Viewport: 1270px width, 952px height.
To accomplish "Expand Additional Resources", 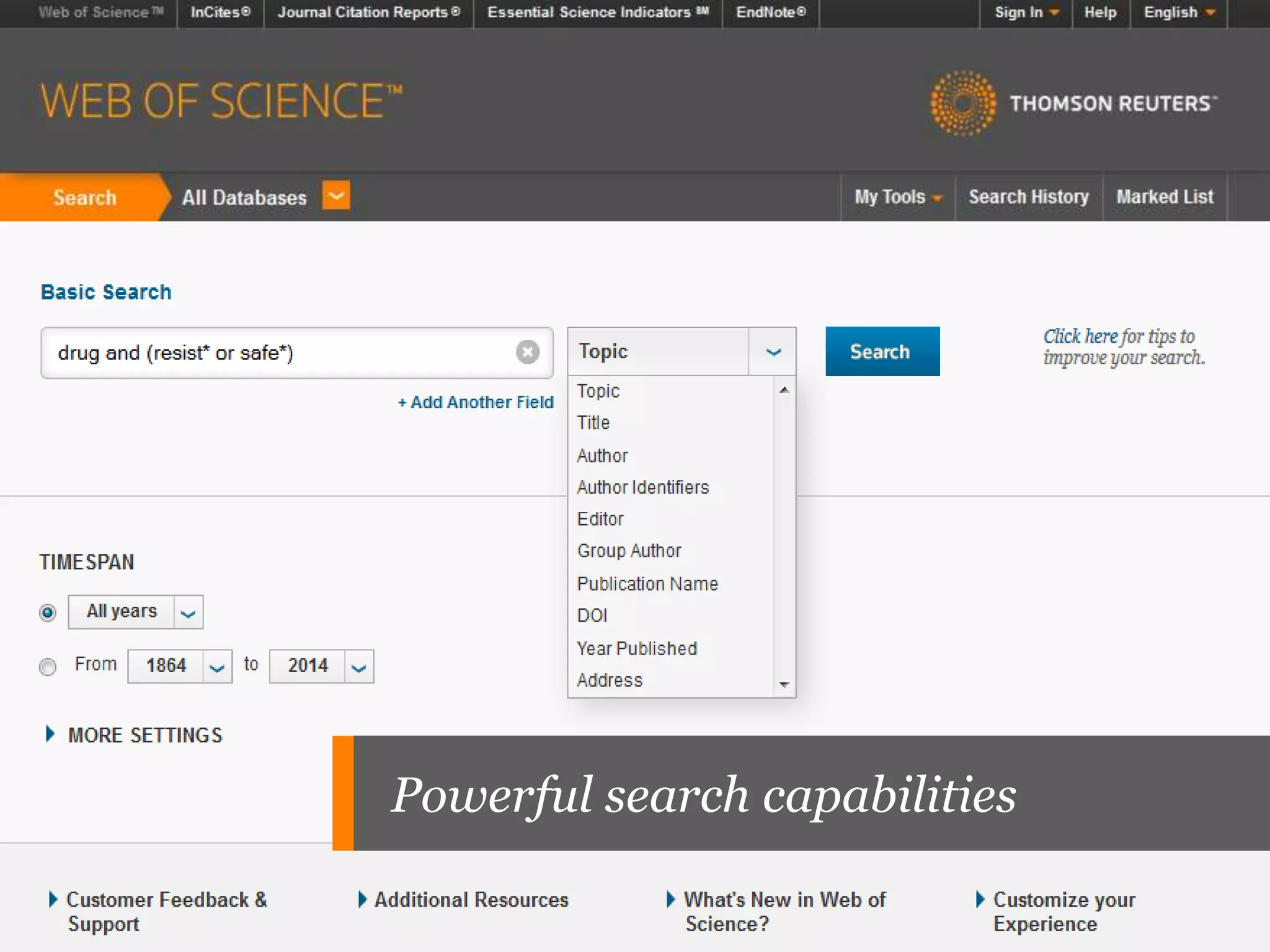I will tap(463, 900).
